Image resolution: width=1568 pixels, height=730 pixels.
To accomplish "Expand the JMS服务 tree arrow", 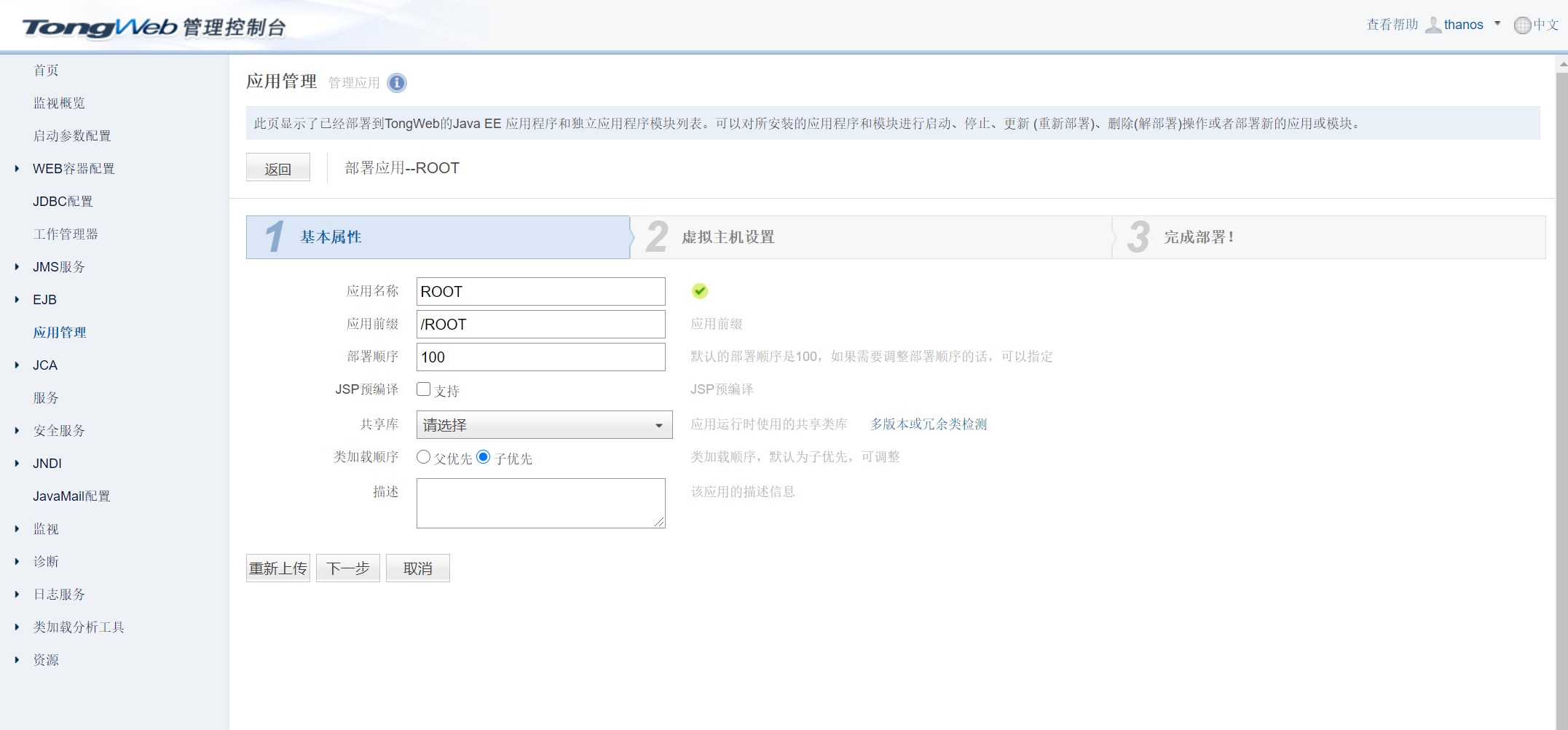I will (x=17, y=267).
